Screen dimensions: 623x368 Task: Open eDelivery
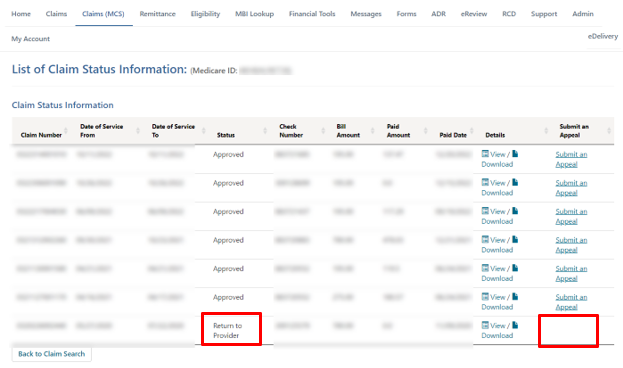point(603,37)
